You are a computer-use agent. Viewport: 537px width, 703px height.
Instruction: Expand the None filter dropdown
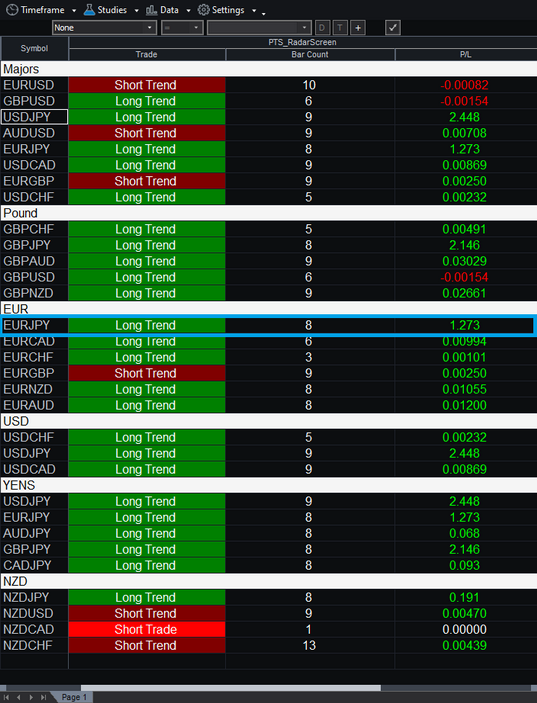104,28
